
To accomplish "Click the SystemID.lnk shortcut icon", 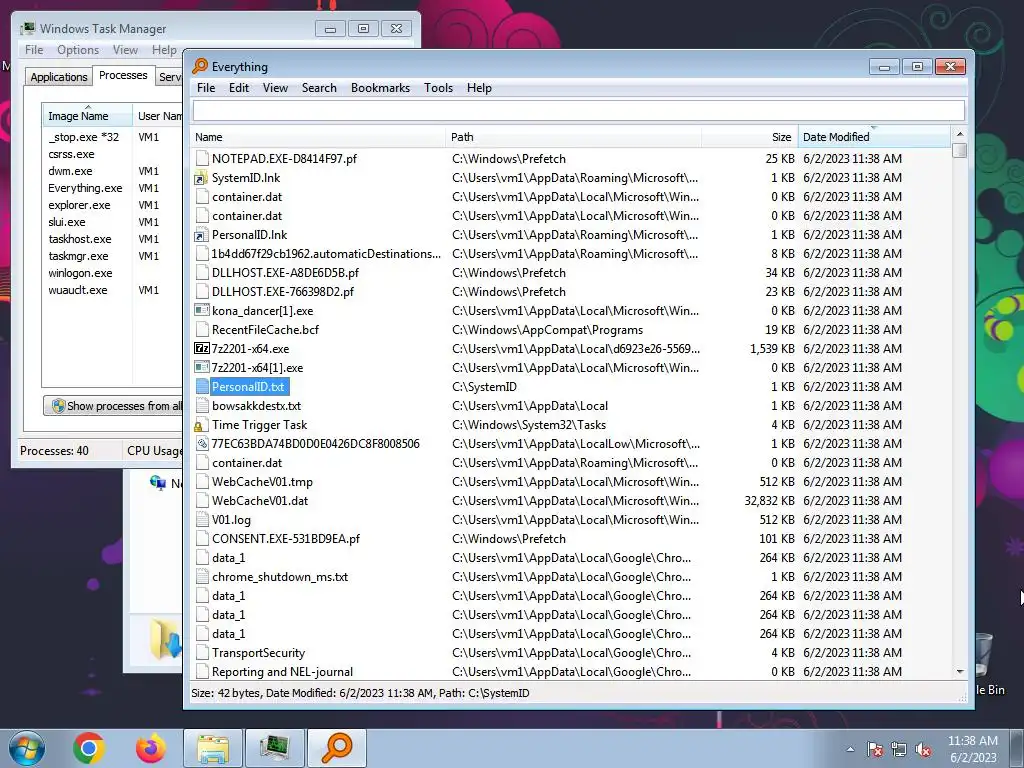I will tap(202, 178).
